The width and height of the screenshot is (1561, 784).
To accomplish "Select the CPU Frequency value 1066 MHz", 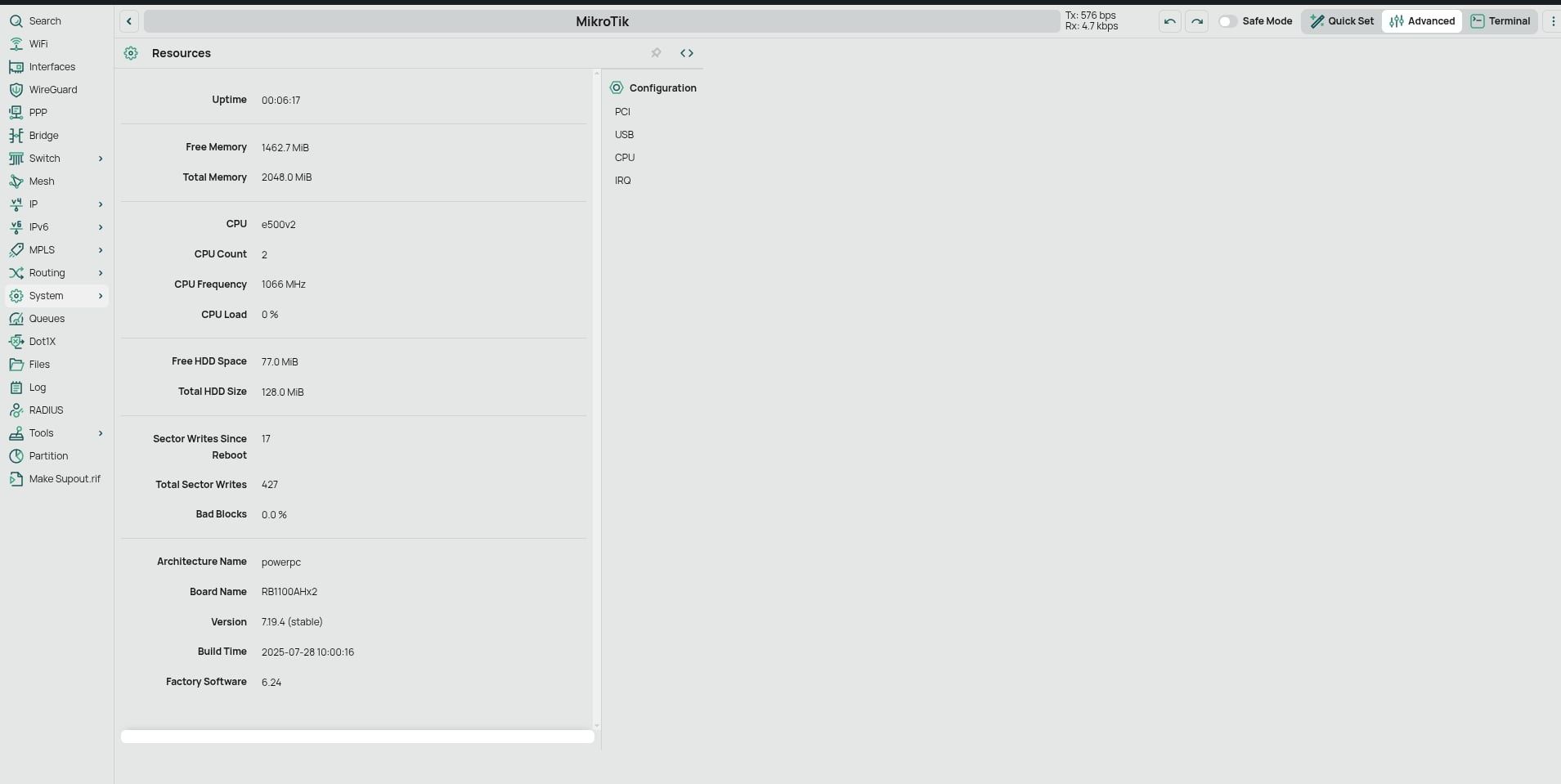I will pos(284,284).
